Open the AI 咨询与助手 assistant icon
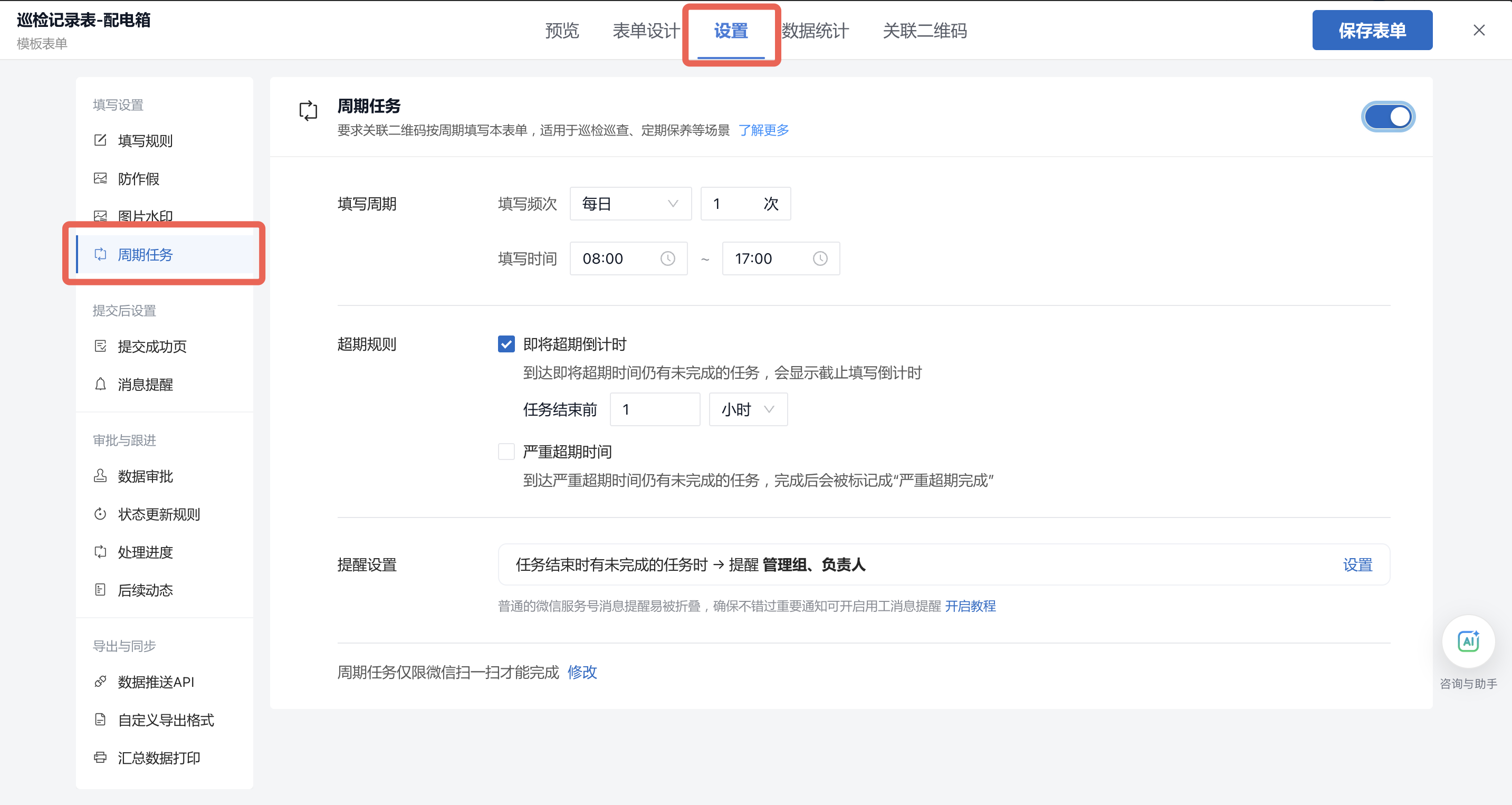Viewport: 1512px width, 805px height. click(1468, 641)
